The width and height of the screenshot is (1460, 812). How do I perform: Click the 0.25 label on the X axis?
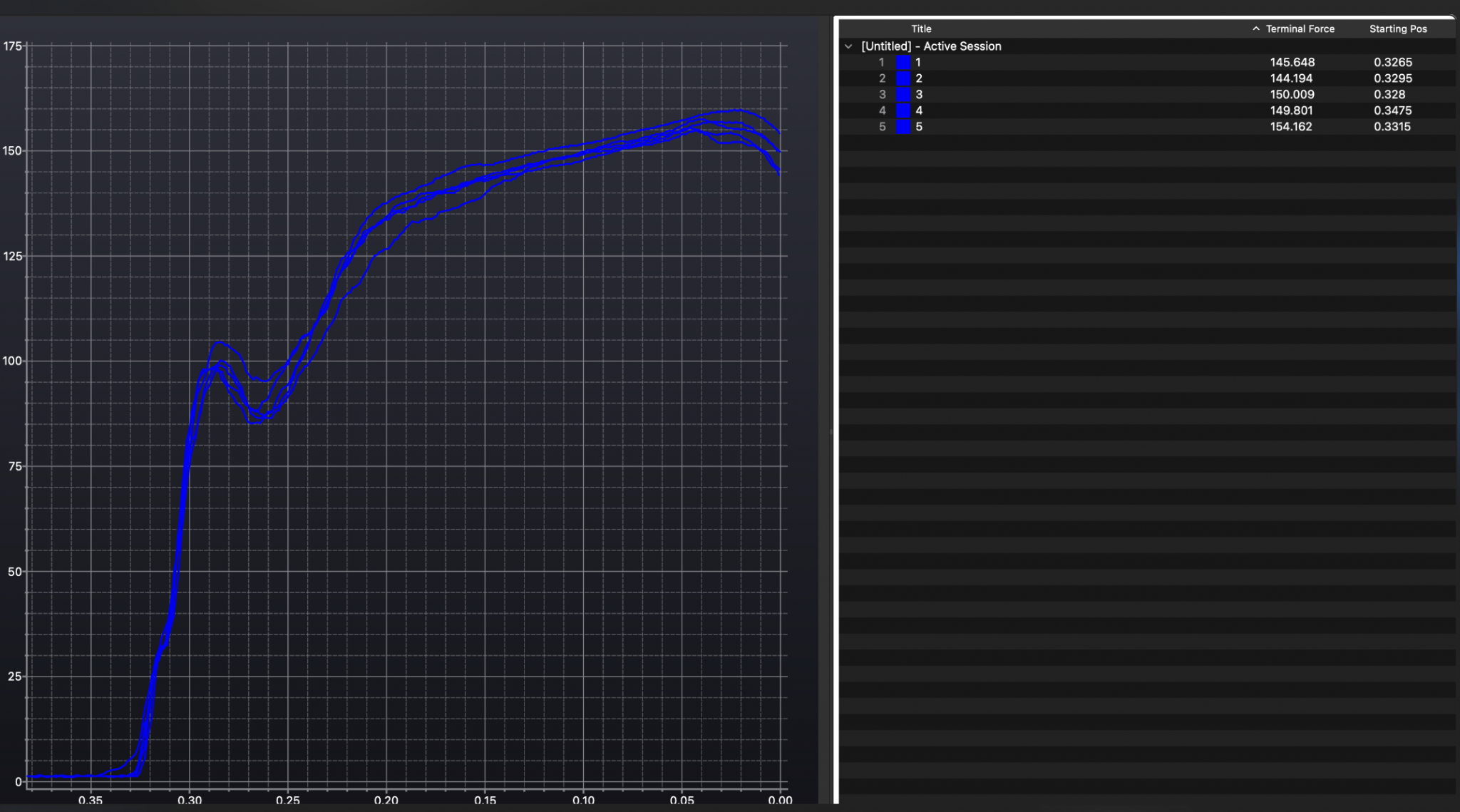[288, 801]
